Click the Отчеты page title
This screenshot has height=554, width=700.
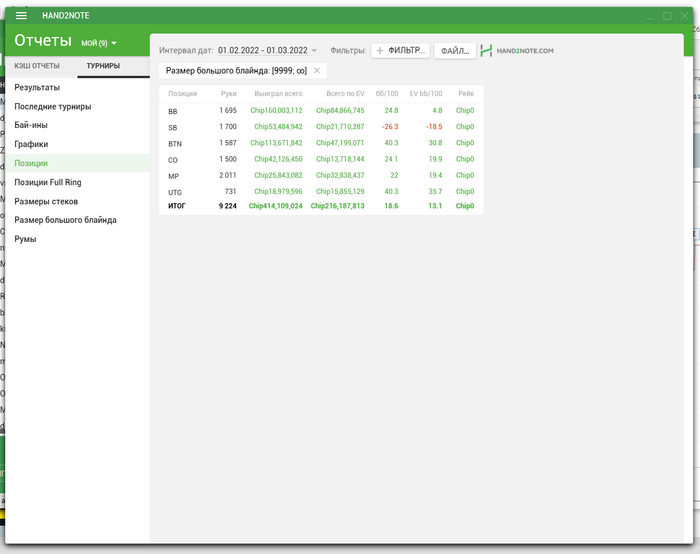click(43, 41)
